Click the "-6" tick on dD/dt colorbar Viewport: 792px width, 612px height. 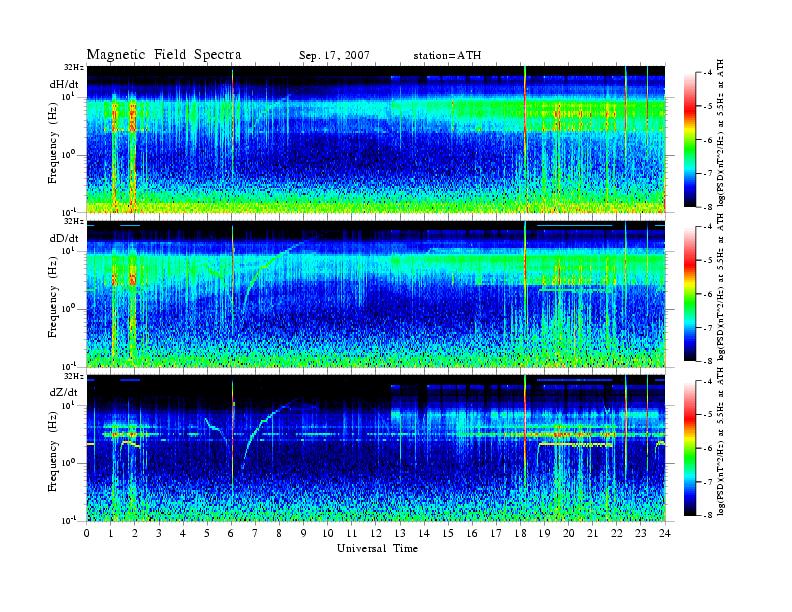point(707,294)
